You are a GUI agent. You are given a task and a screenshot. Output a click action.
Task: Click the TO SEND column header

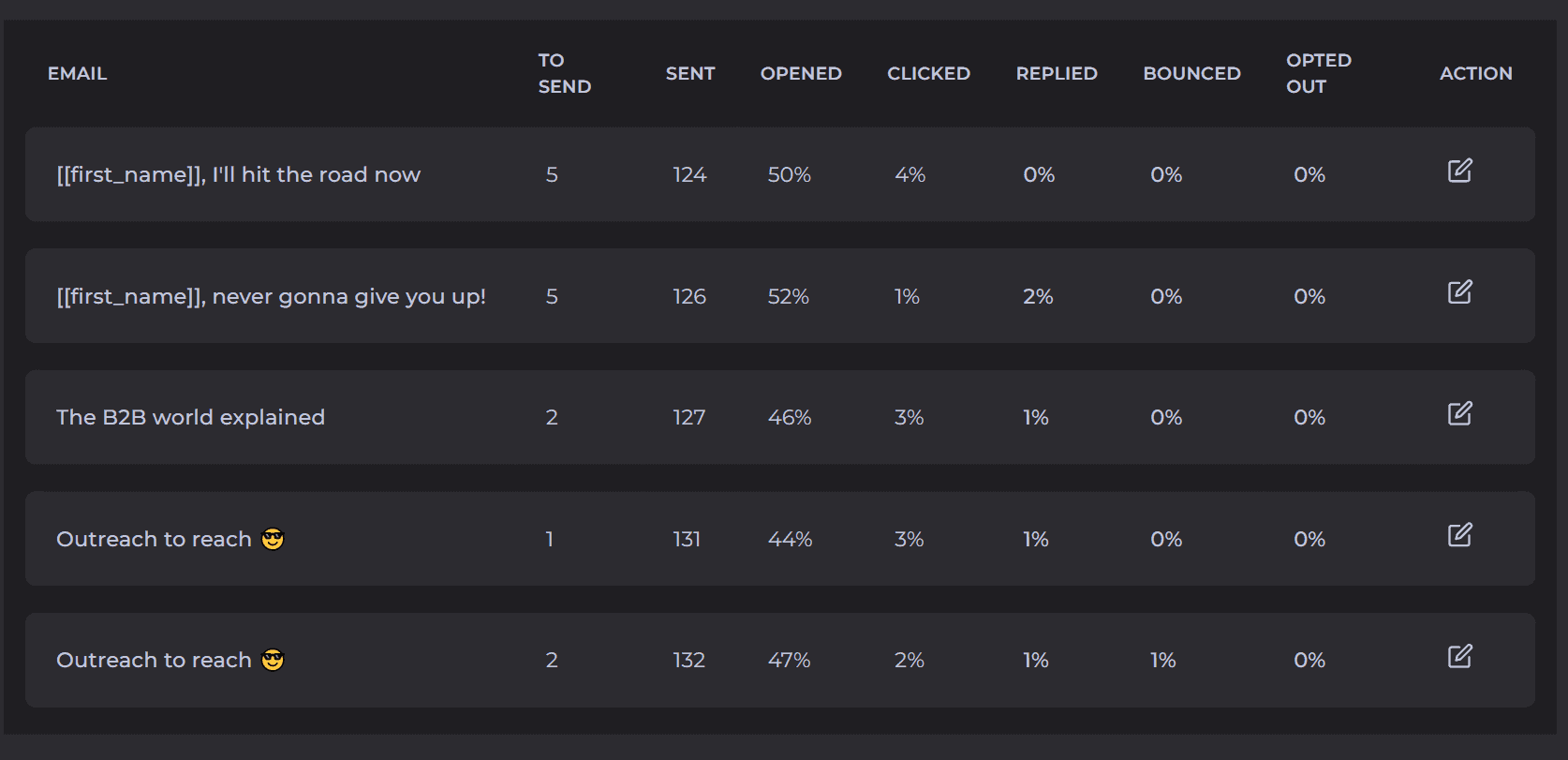click(564, 73)
